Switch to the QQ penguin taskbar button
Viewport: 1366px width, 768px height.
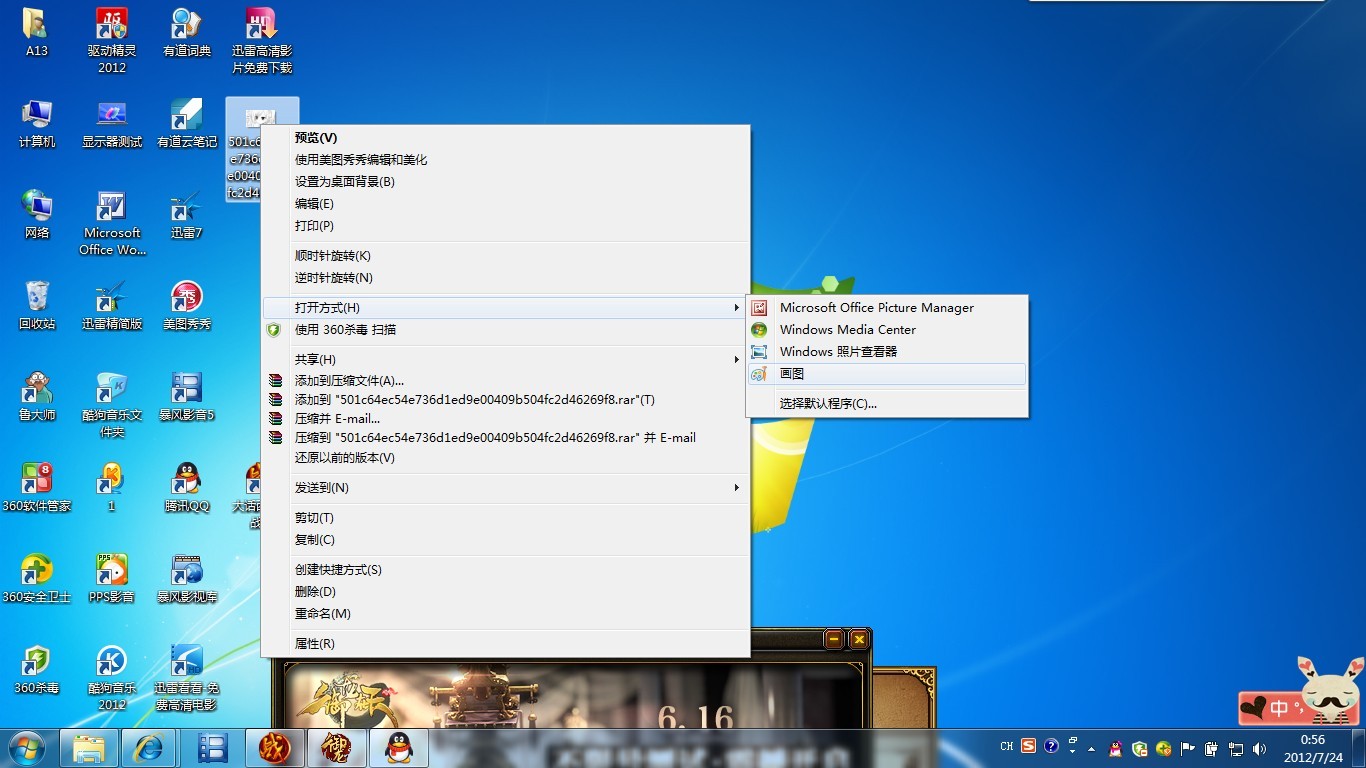point(399,748)
